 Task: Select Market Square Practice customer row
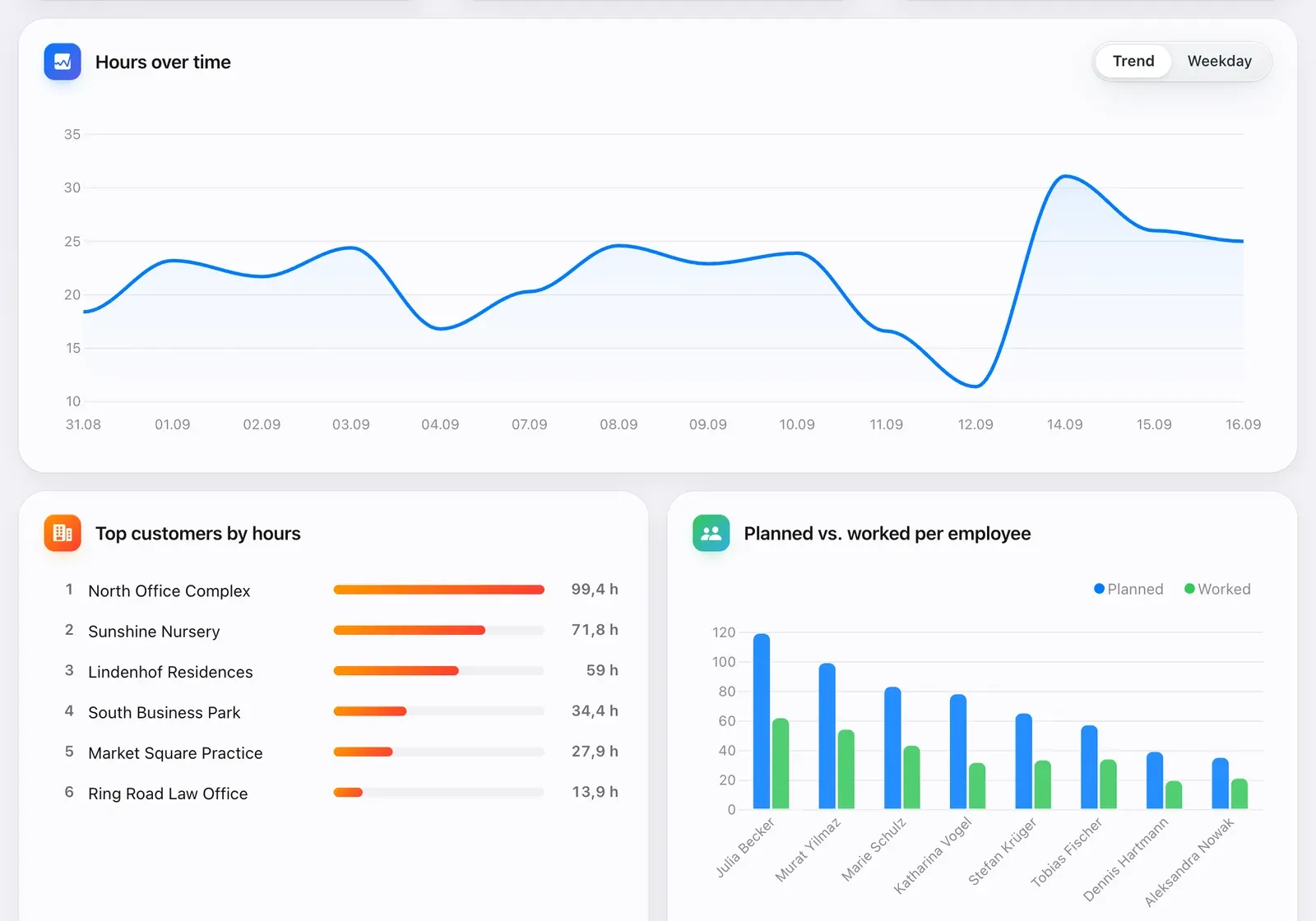341,752
